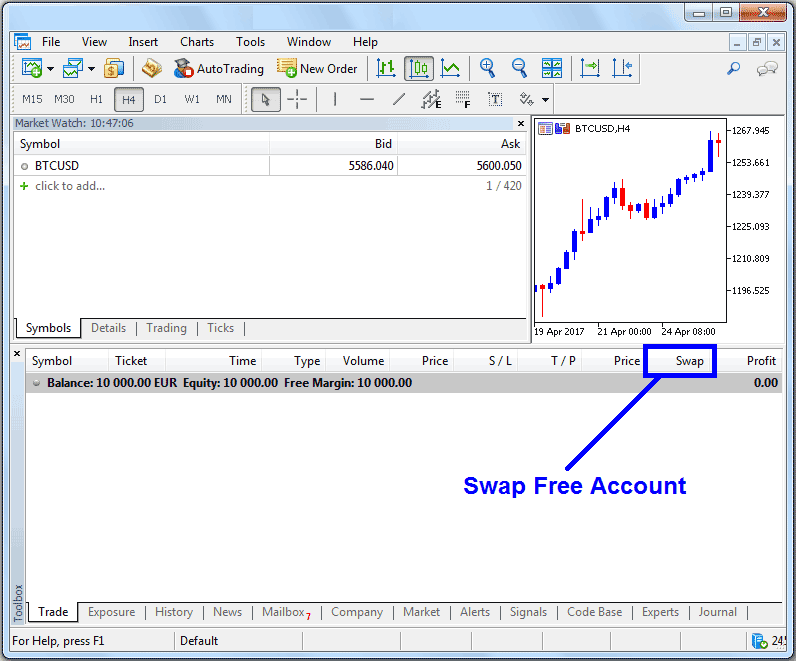Viewport: 796px width, 661px height.
Task: Switch to the Trading tab
Action: click(x=167, y=328)
